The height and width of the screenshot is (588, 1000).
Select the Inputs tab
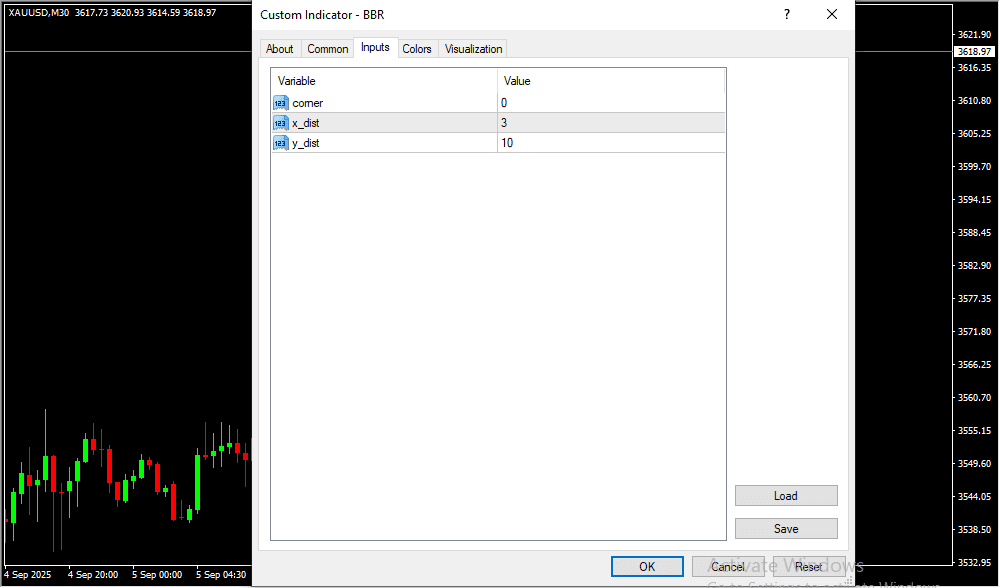375,48
